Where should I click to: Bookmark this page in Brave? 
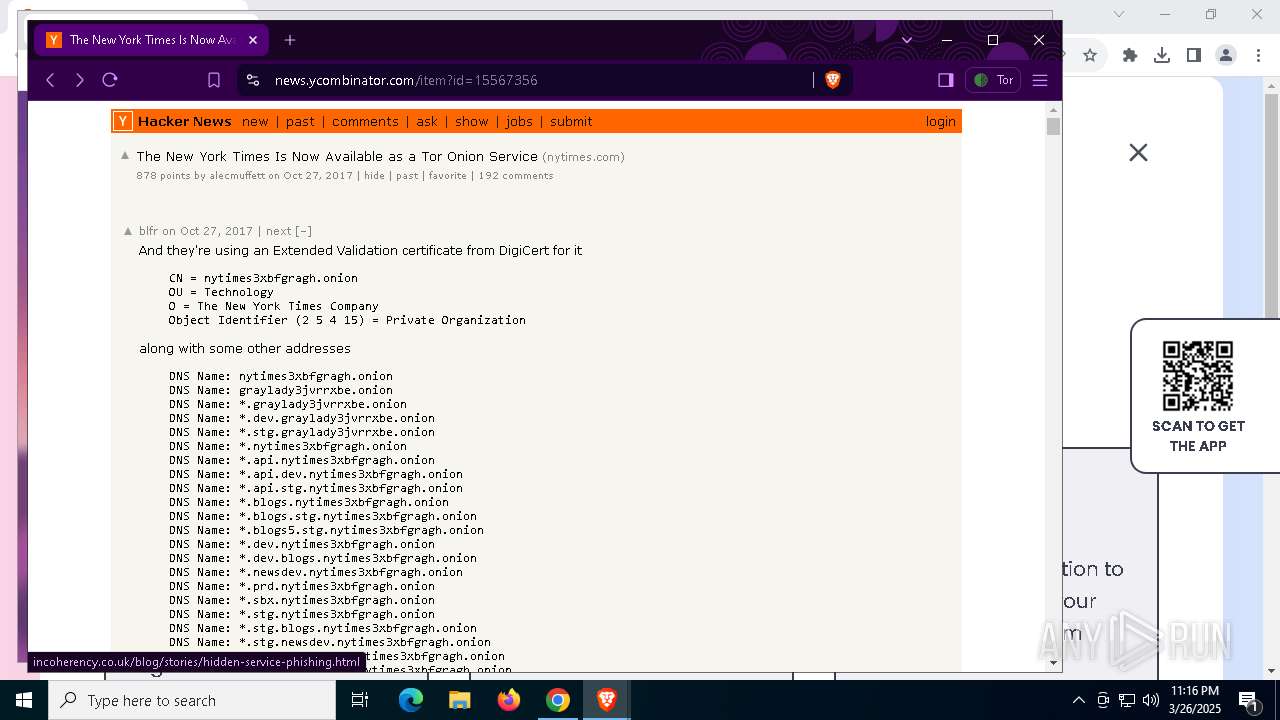click(x=214, y=80)
